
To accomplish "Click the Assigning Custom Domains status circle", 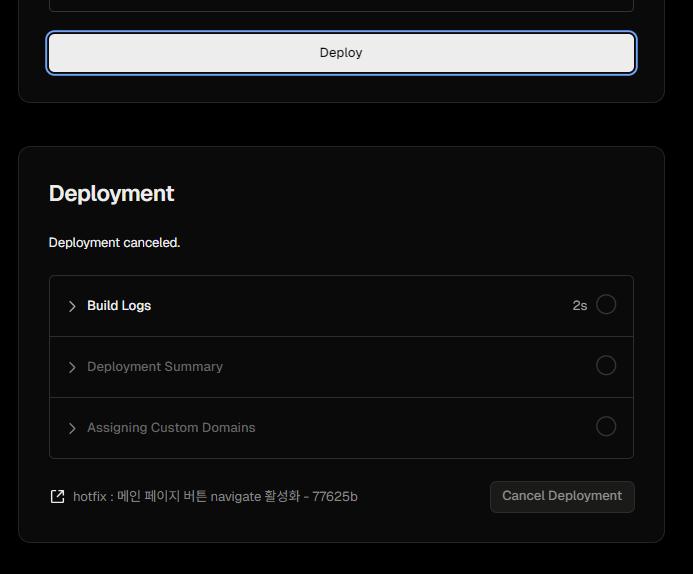I will [606, 426].
